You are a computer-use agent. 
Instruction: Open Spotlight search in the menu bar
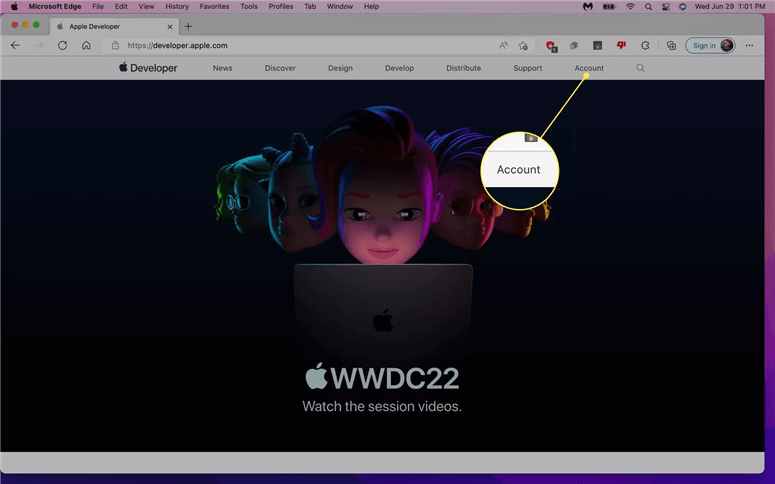pos(648,6)
